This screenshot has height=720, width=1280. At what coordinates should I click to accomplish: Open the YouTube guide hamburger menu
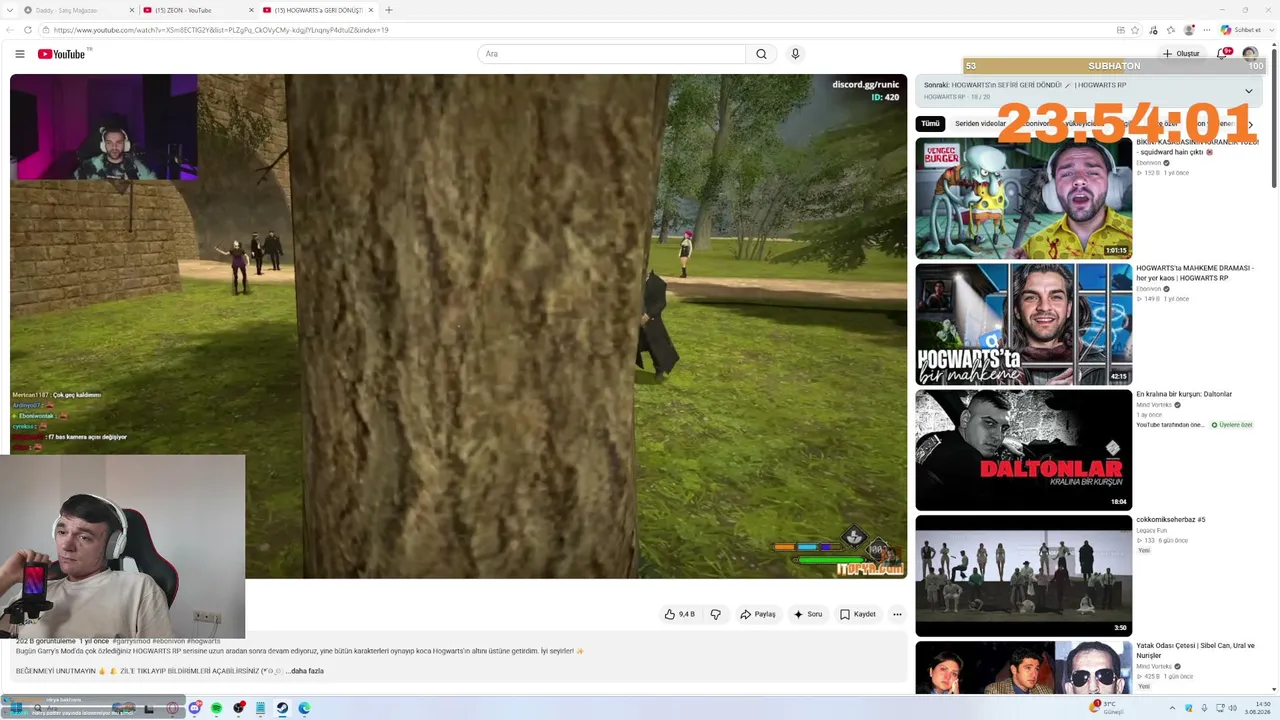click(20, 54)
